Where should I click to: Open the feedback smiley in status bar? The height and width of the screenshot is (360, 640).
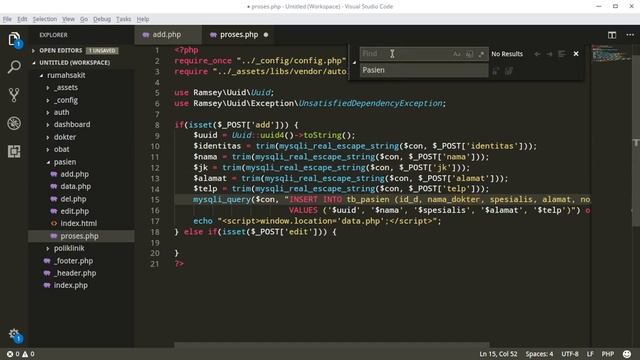627,354
